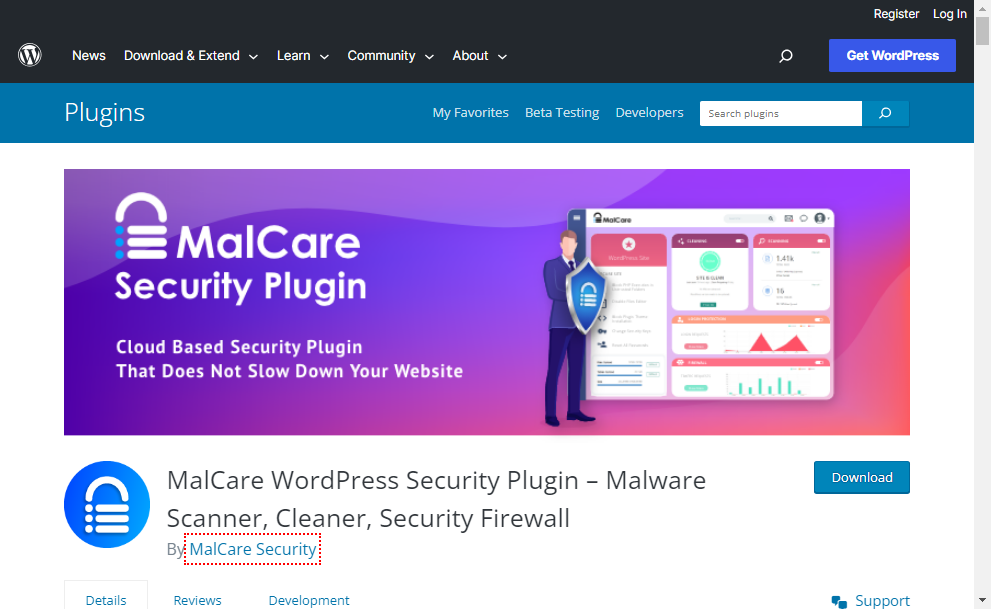Click the MalCare plugin round logo
The height and width of the screenshot is (609, 991).
[107, 504]
